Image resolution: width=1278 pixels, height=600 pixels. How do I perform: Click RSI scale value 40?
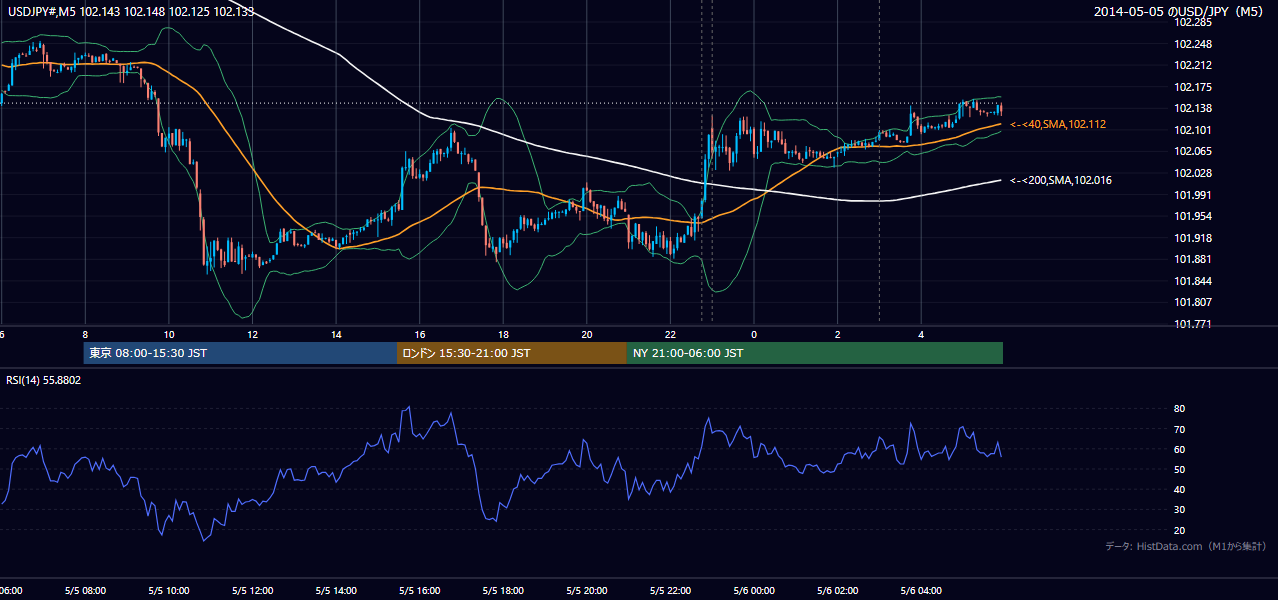tap(1179, 489)
